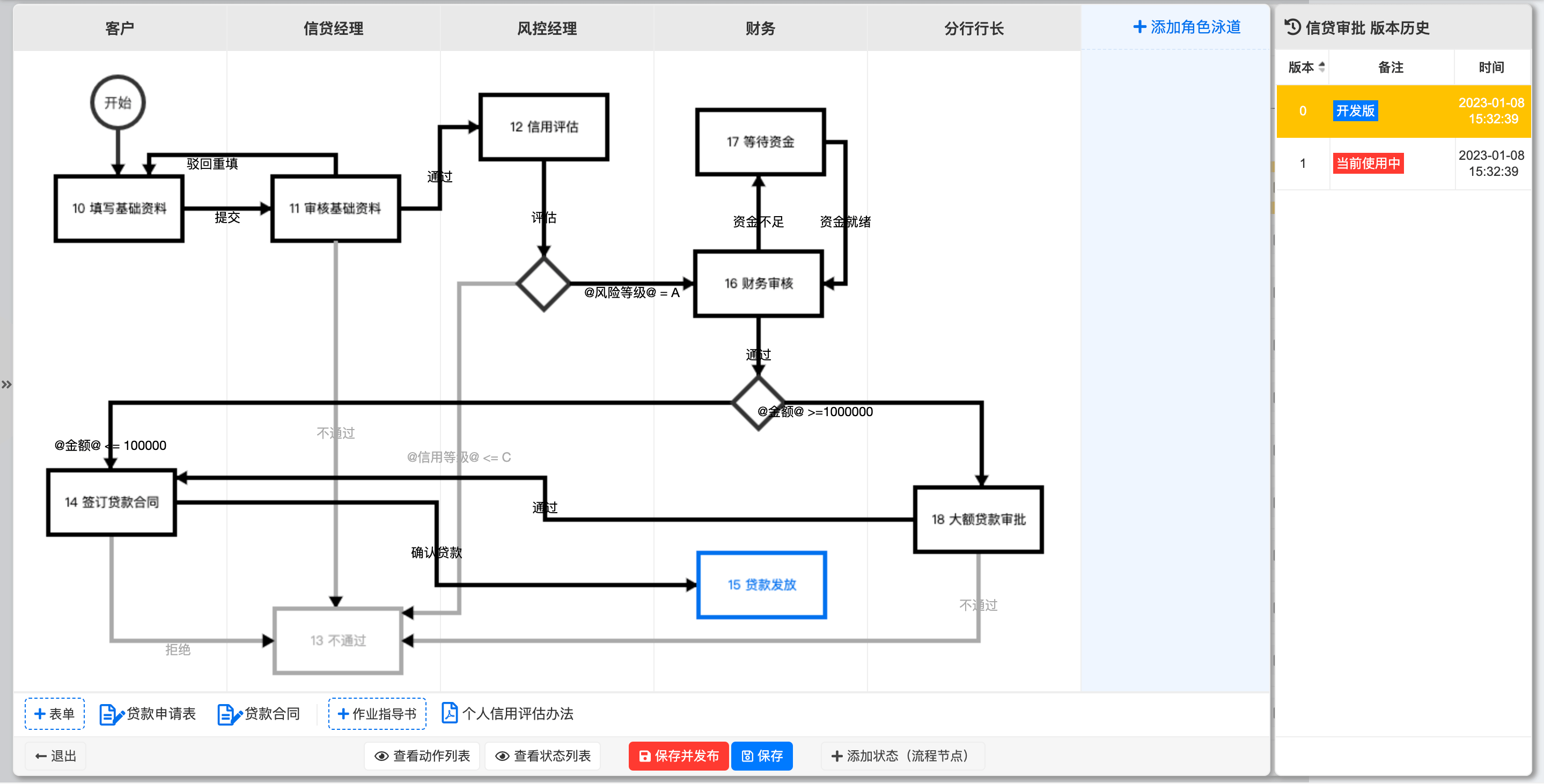Viewport: 1544px width, 784px height.
Task: Select node 17 等待资金
Action: coord(761,142)
